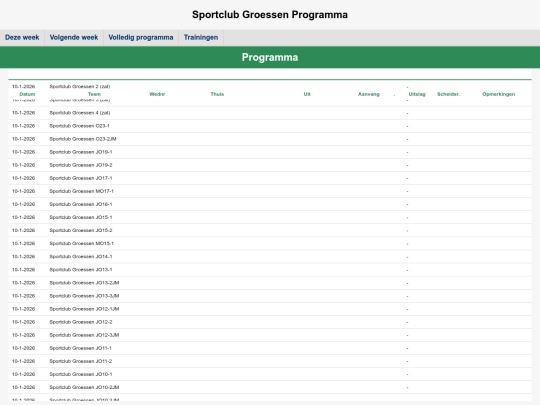
Task: Select the Sportclub Groessen 4 (zat) row
Action: pos(270,113)
